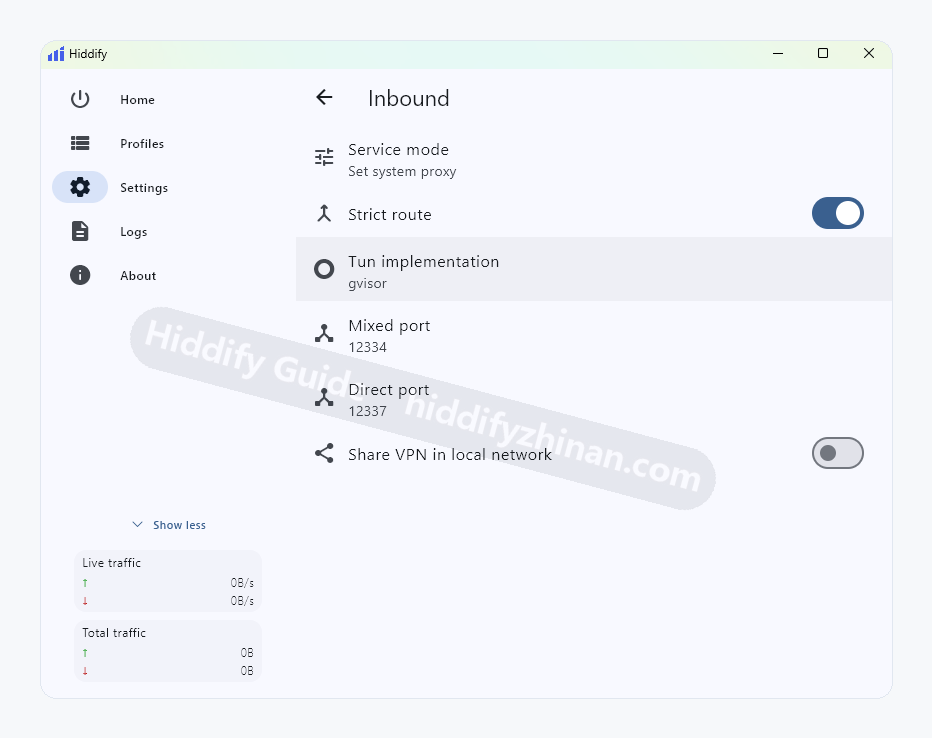Click the Strict route merge icon
Image resolution: width=932 pixels, height=738 pixels.
point(324,213)
